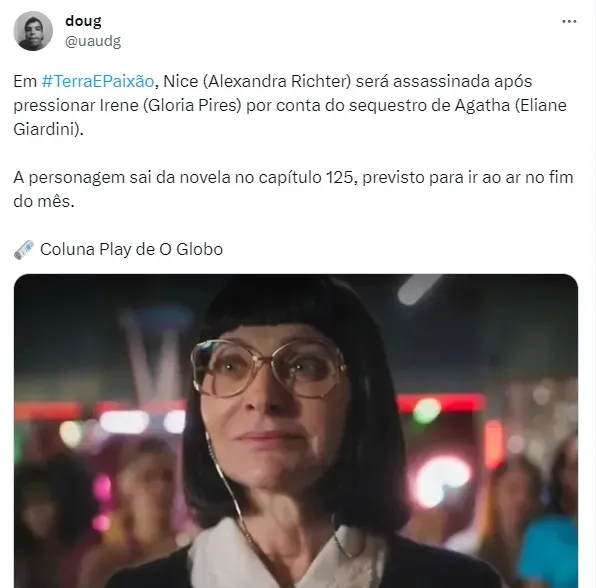
Task: Click the word 'assassinada' in the tweet
Action: pos(436,81)
